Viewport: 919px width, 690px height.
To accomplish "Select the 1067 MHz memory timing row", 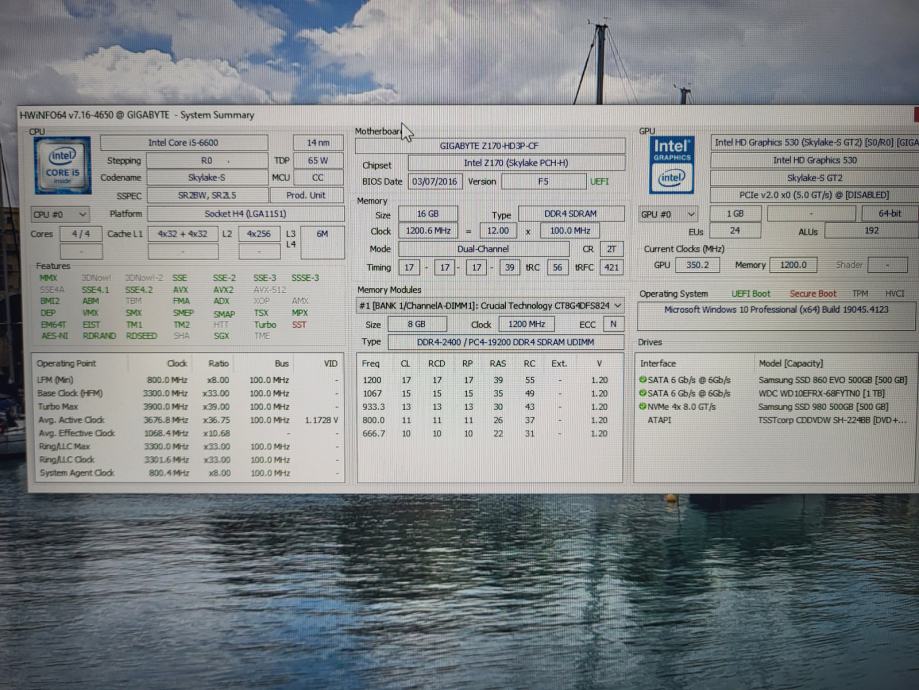I will coord(490,394).
